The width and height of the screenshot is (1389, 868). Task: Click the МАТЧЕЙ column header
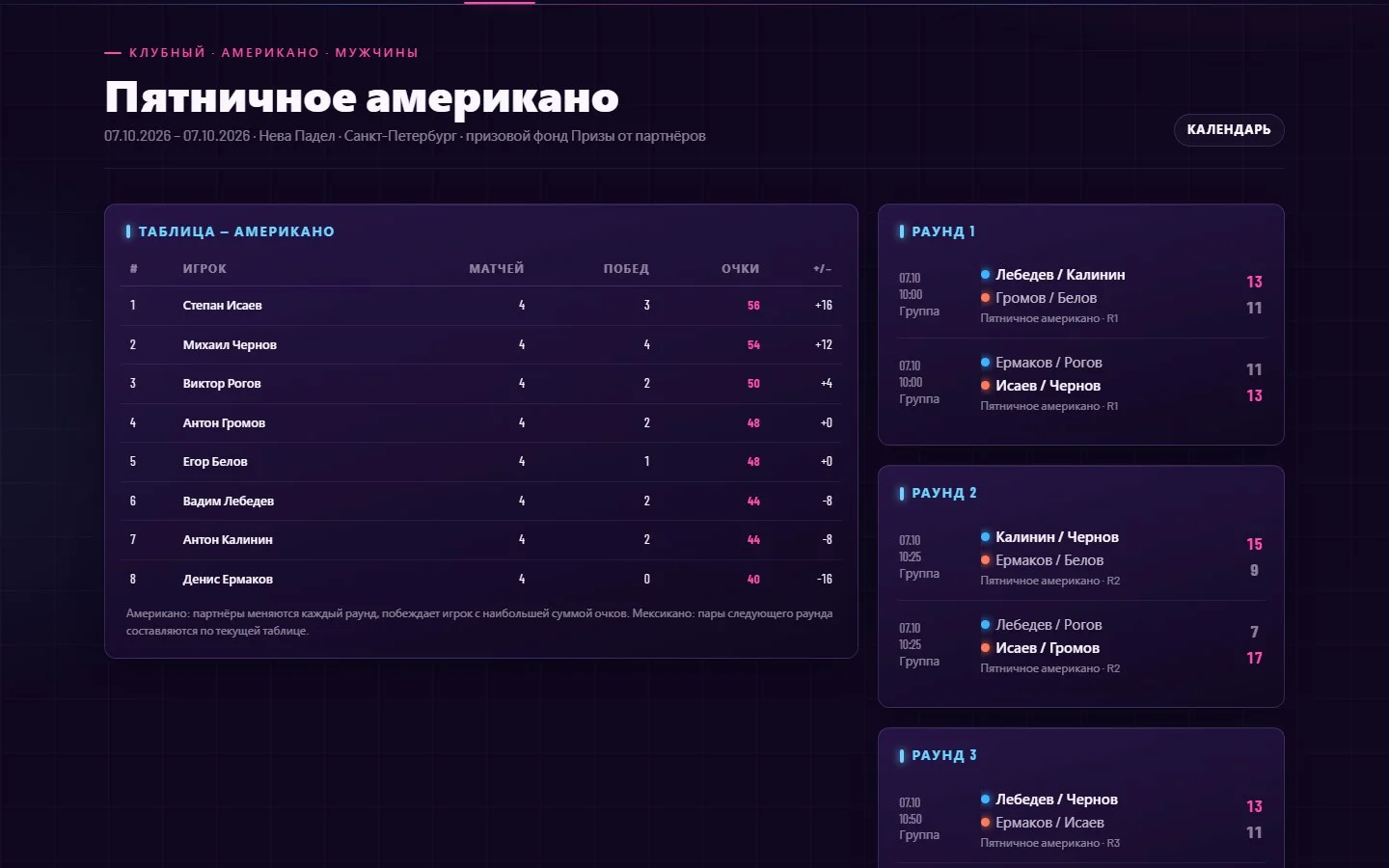click(497, 269)
